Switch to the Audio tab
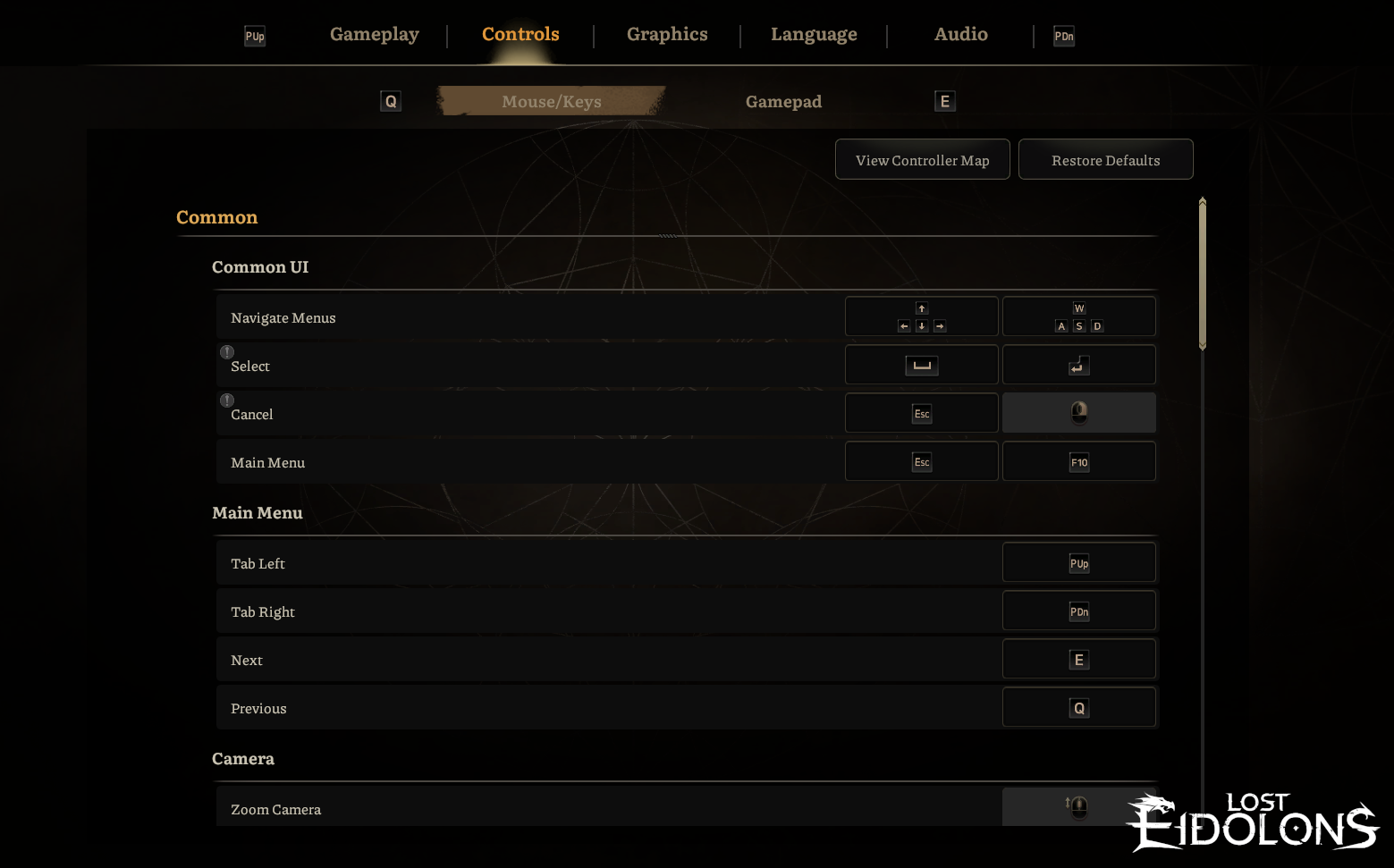1394x868 pixels. click(x=960, y=35)
